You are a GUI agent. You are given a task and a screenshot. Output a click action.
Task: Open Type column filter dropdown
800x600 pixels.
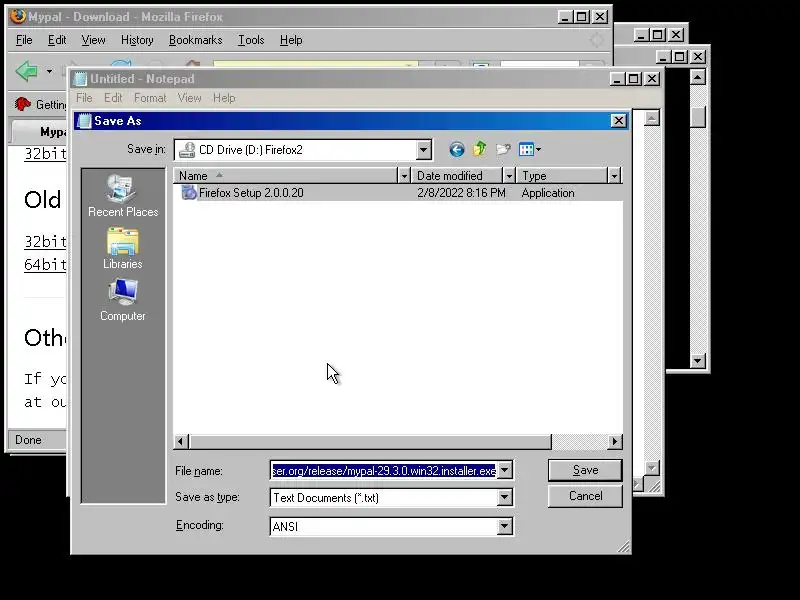(614, 176)
